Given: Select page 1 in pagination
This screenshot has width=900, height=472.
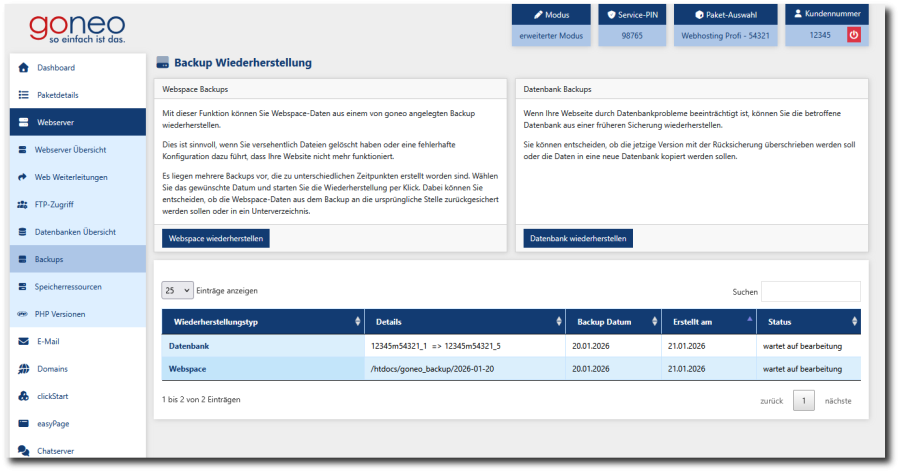Looking at the screenshot, I should 804,401.
